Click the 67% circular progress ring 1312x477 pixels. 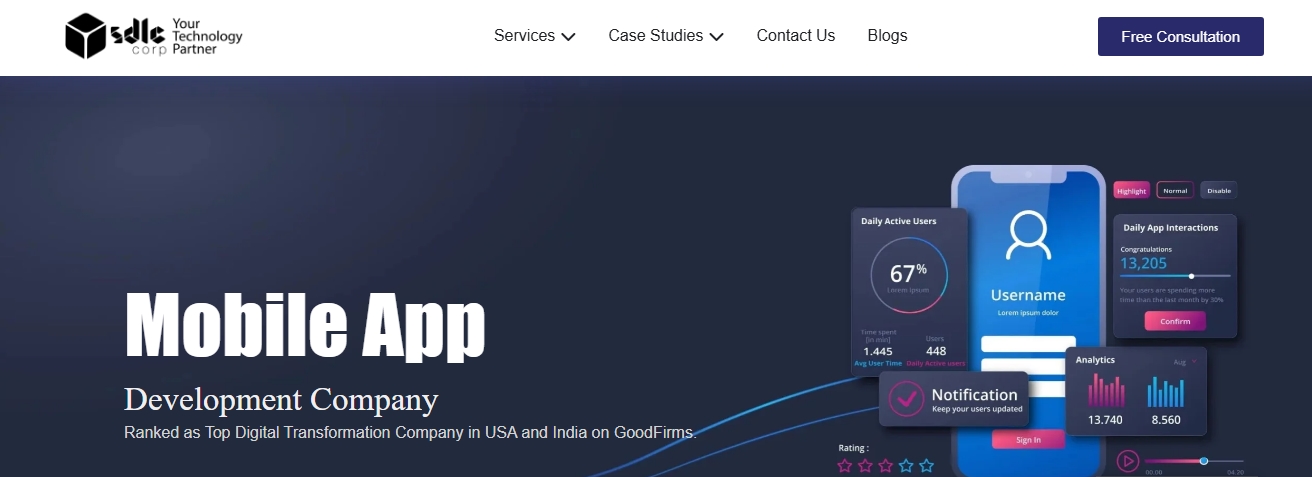pyautogui.click(x=908, y=276)
